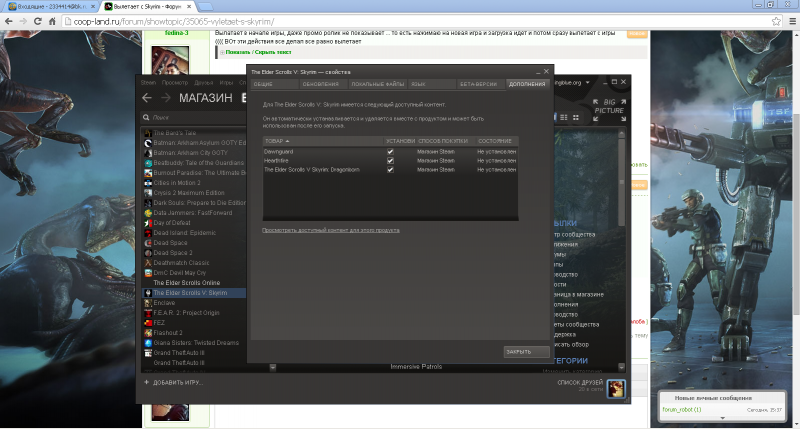The width and height of the screenshot is (800, 429).
Task: Click the Steam forward arrow
Action: pyautogui.click(x=166, y=98)
